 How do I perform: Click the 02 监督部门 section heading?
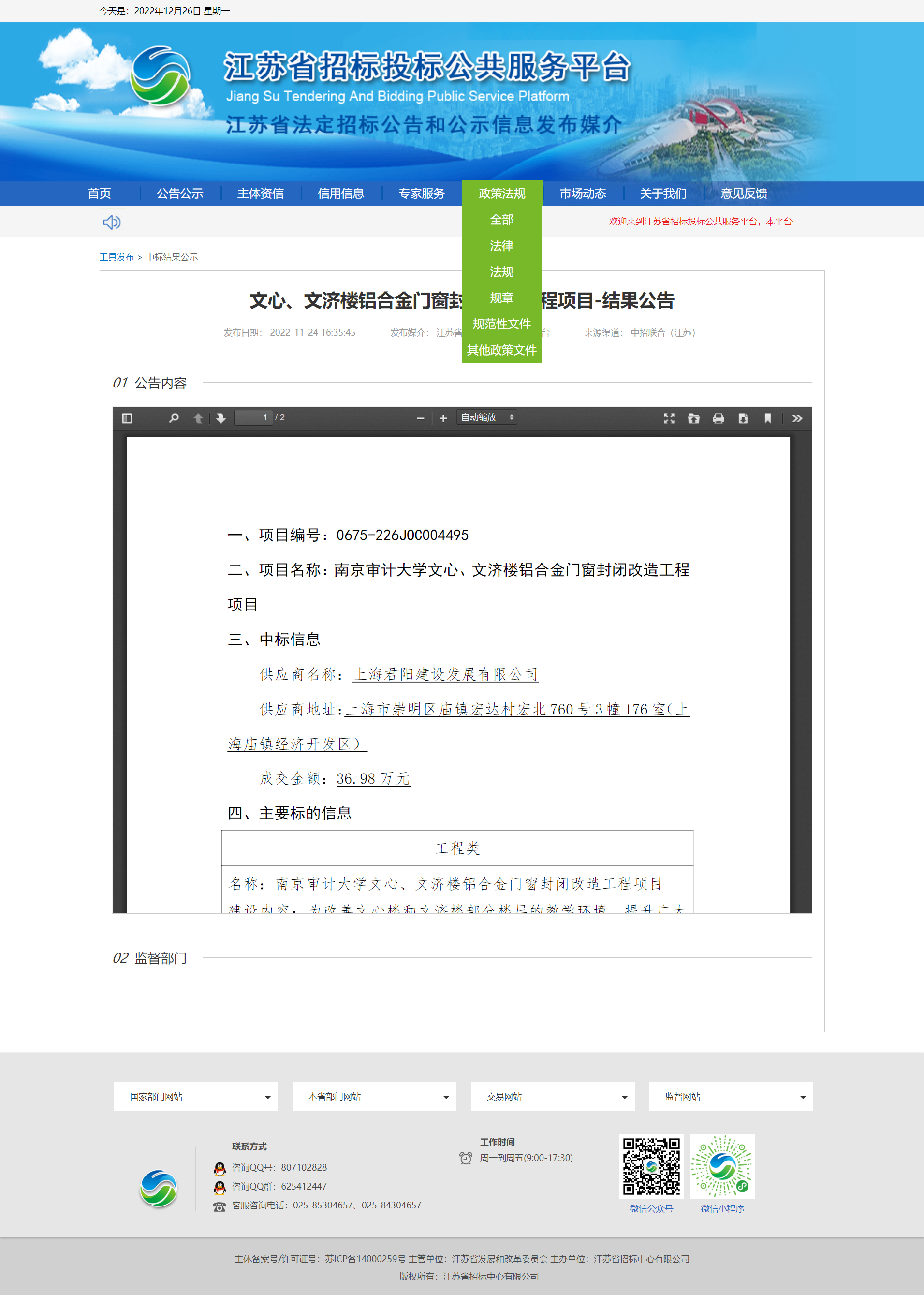pyautogui.click(x=149, y=958)
